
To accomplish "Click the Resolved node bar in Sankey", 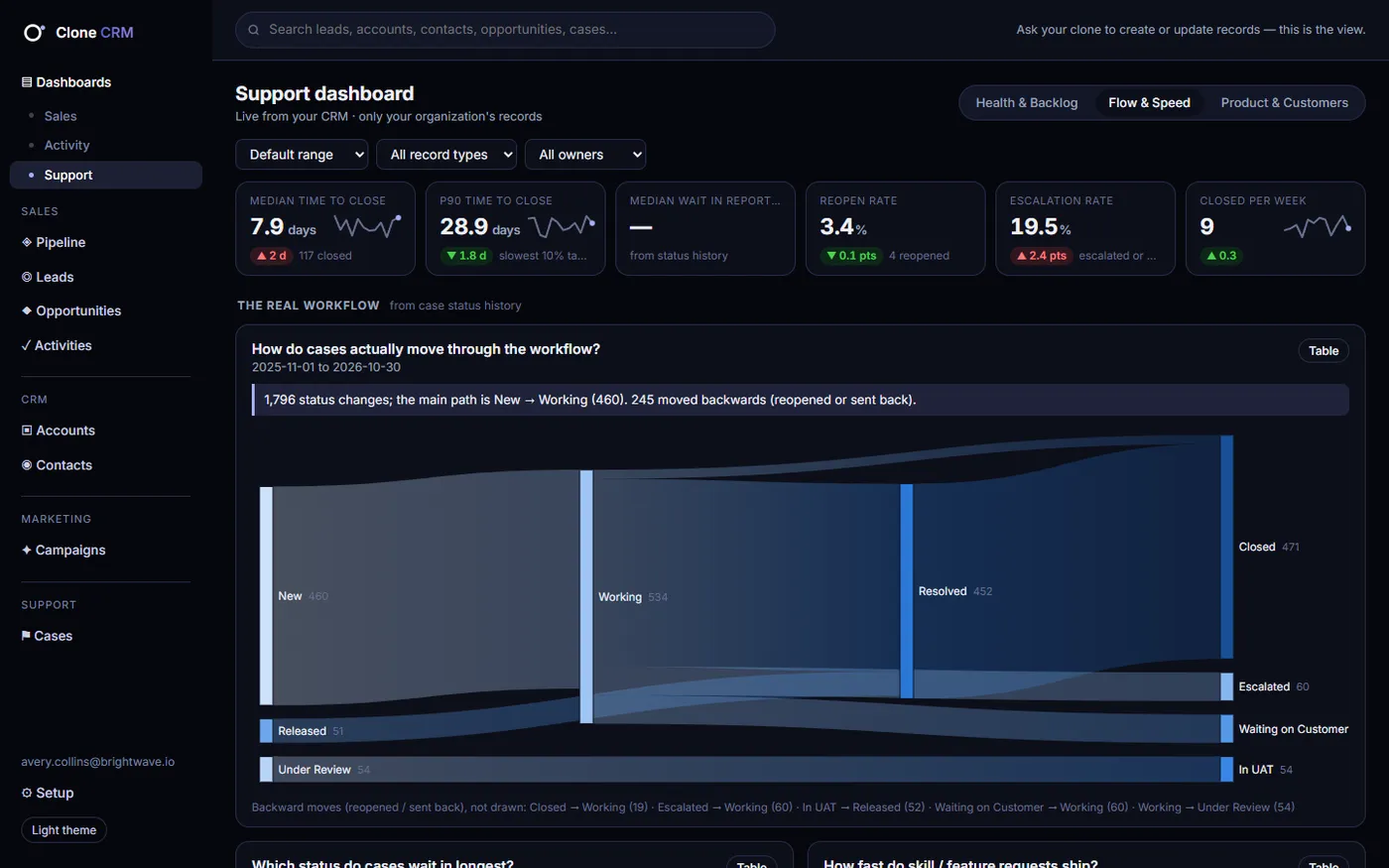I will pyautogui.click(x=906, y=591).
